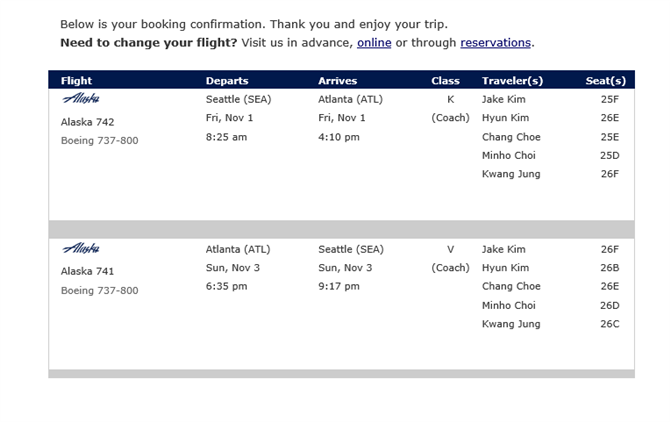Open the online change flight link
Image resolution: width=670 pixels, height=422 pixels.
[x=374, y=43]
